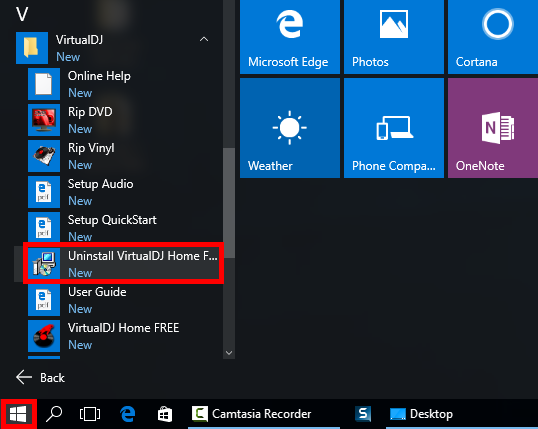This screenshot has width=538, height=429.
Task: Open the Cortana tile
Action: point(493,37)
